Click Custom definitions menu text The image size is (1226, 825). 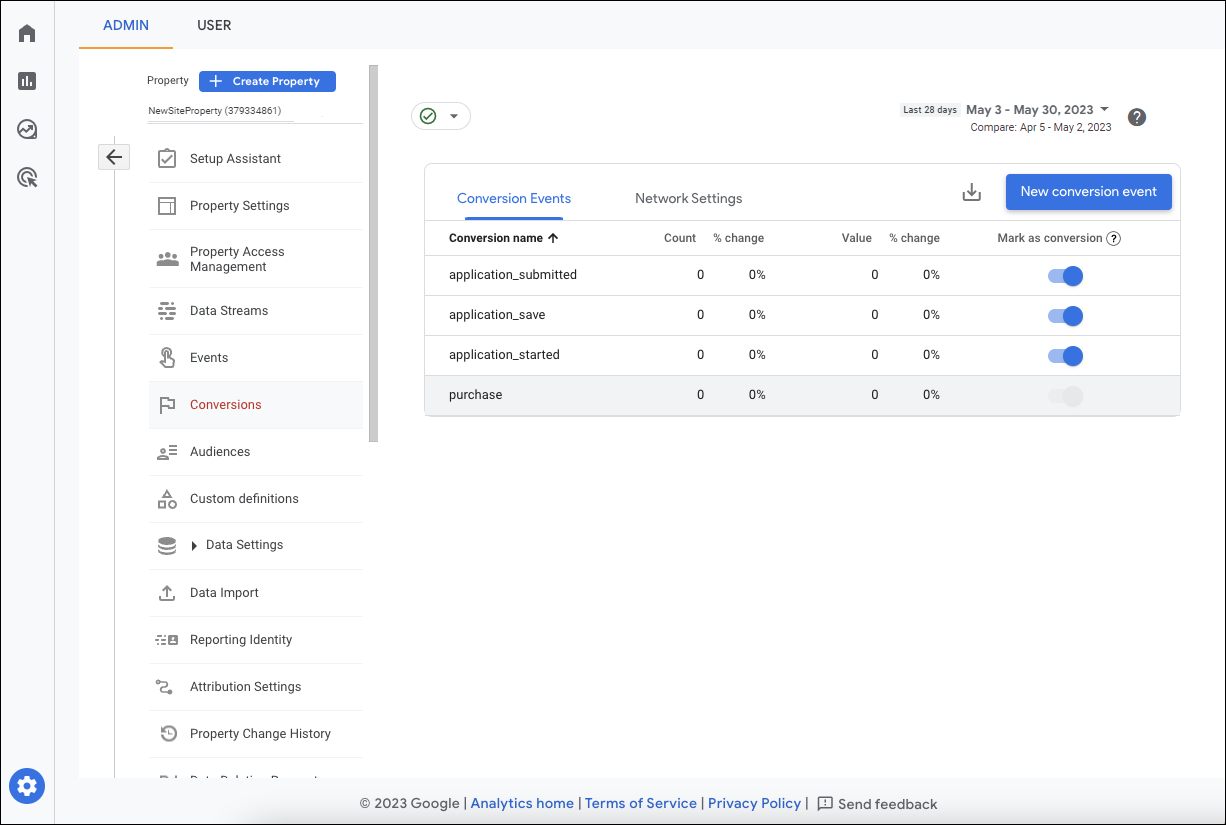pos(244,499)
